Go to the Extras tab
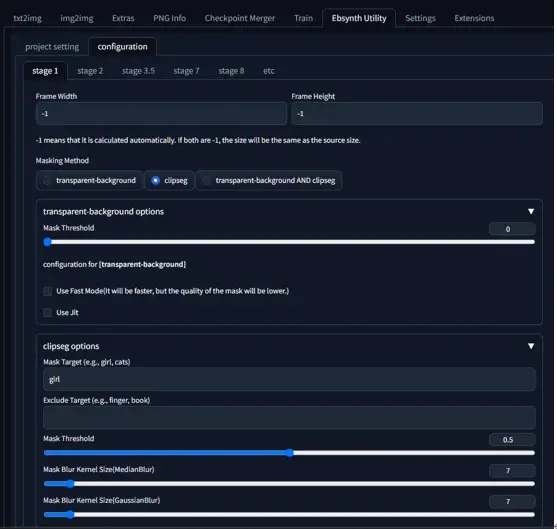The width and height of the screenshot is (557, 529). [x=123, y=18]
